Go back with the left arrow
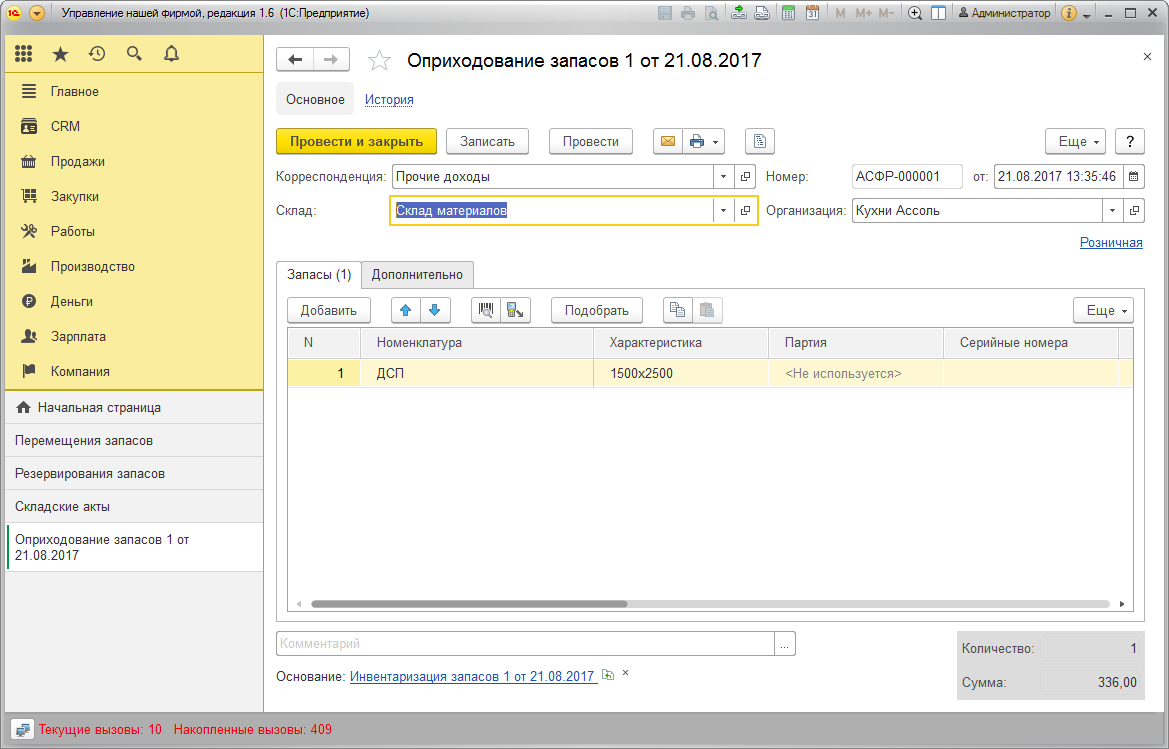 pyautogui.click(x=295, y=60)
